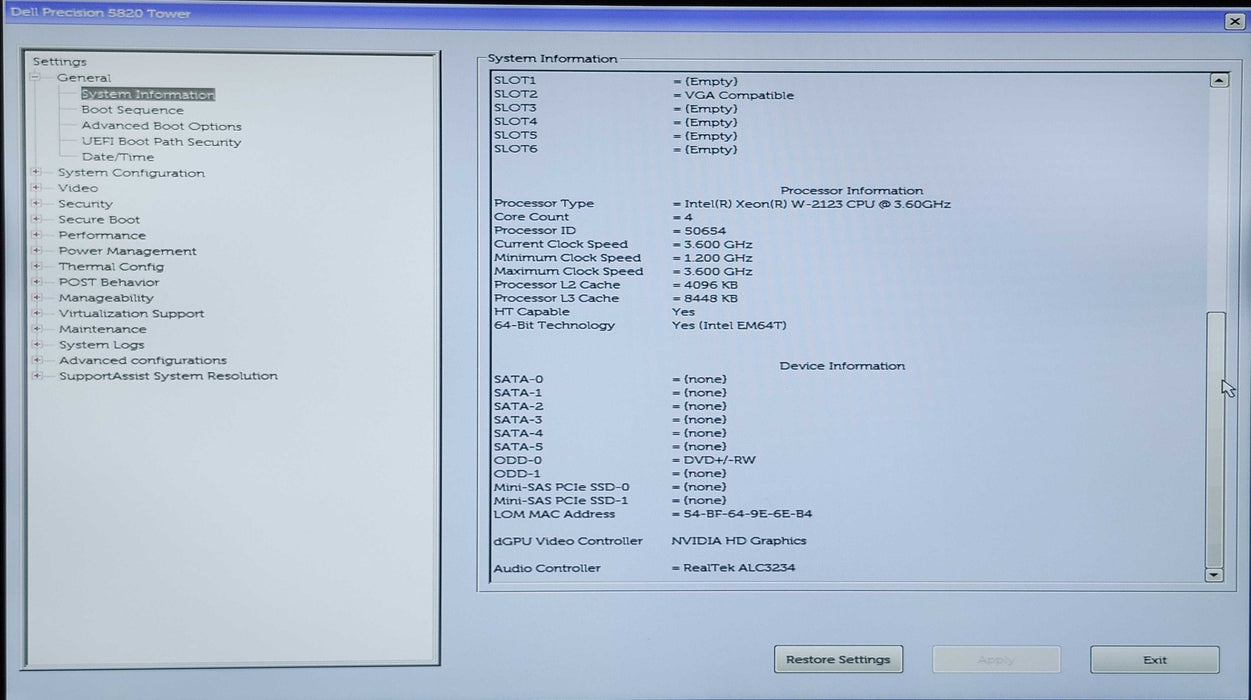Click the scroll down arrow
The height and width of the screenshot is (700, 1251).
[1214, 575]
